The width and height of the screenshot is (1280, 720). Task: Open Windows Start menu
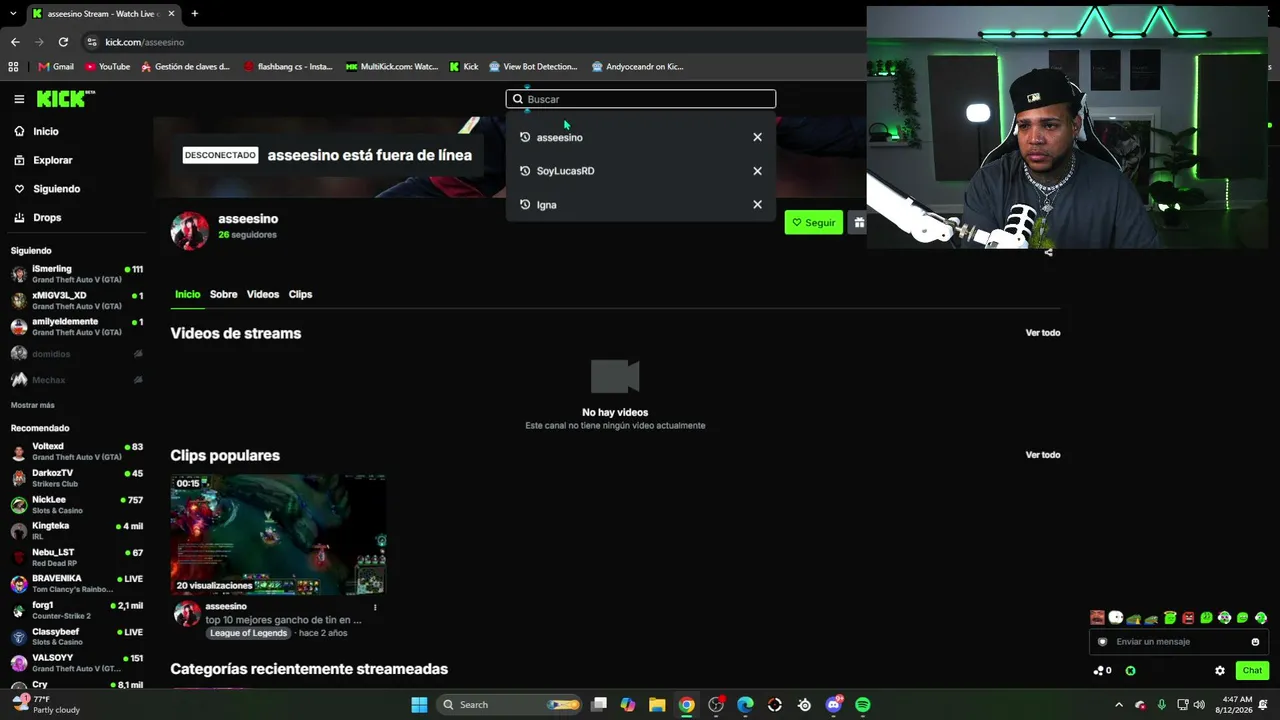coord(419,705)
